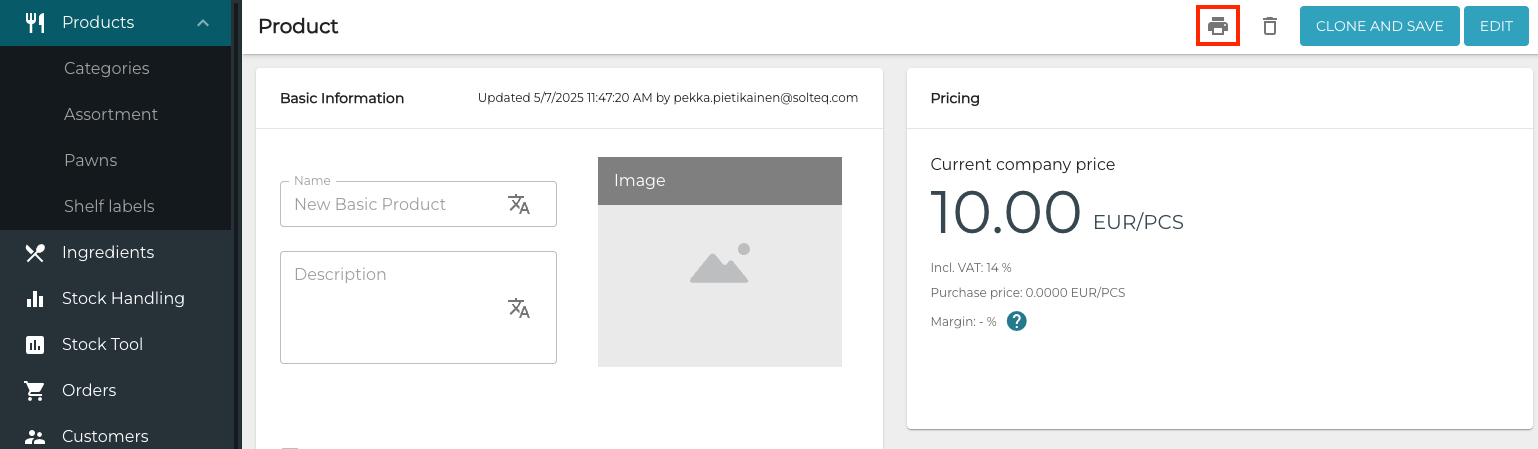Click into the Name input field
1538x449 pixels.
390,205
